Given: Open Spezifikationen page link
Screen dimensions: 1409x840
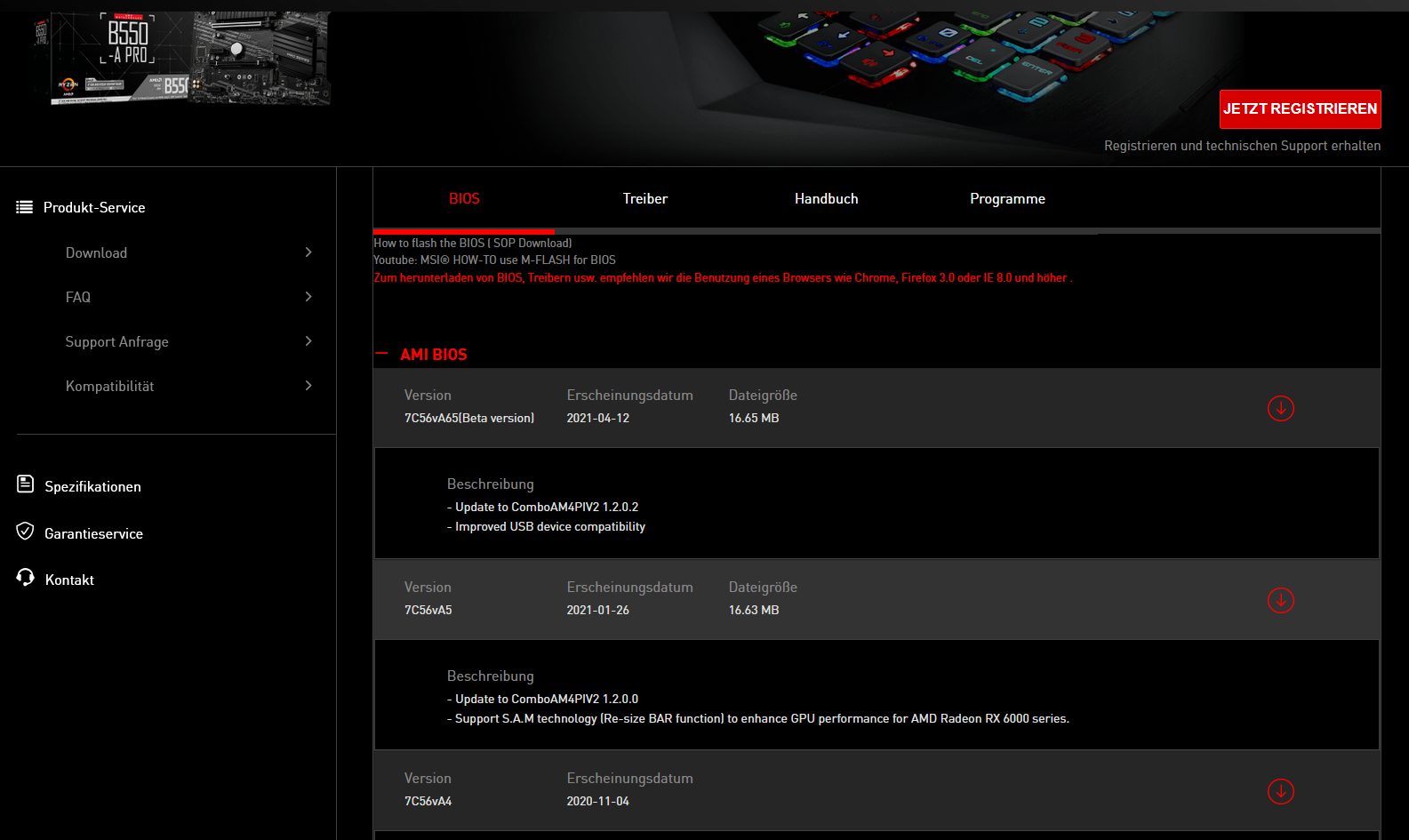Looking at the screenshot, I should tap(92, 486).
